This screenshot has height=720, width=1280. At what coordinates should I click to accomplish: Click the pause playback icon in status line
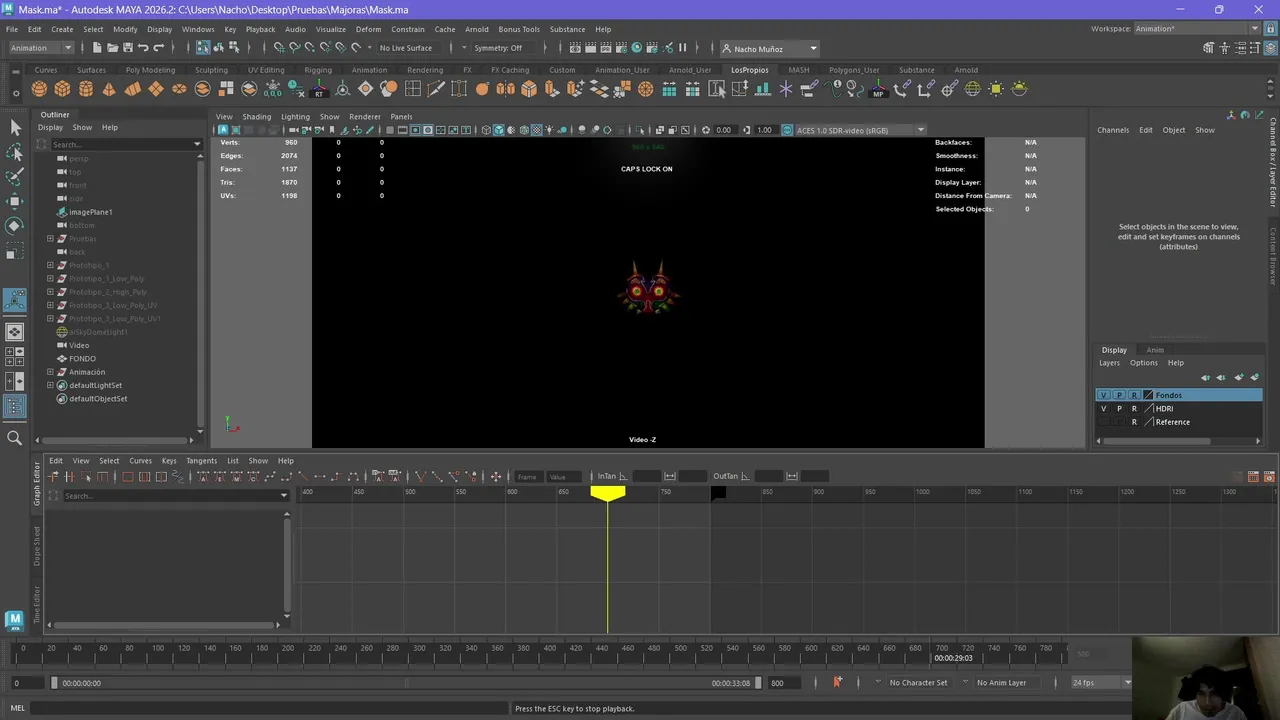(683, 48)
